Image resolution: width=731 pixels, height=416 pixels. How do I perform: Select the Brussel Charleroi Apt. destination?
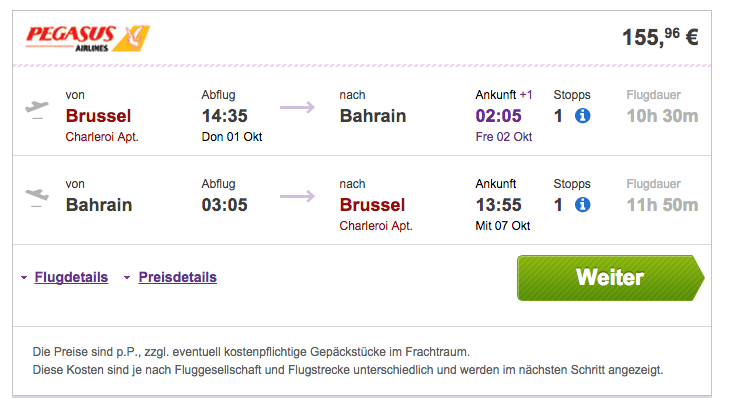tap(376, 214)
